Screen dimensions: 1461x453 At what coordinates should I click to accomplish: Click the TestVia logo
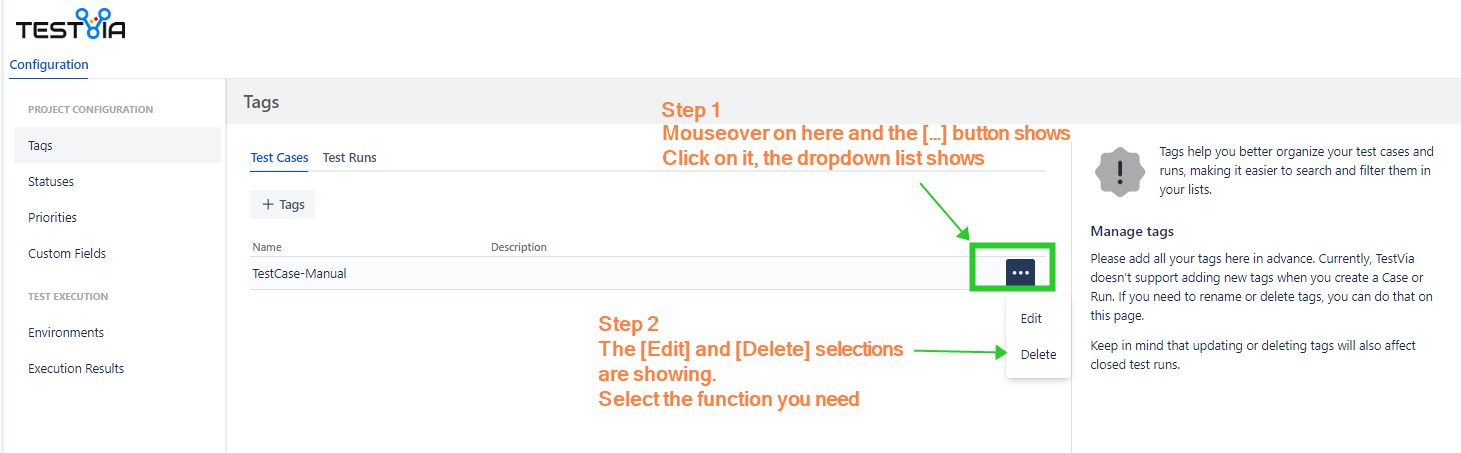coord(70,25)
